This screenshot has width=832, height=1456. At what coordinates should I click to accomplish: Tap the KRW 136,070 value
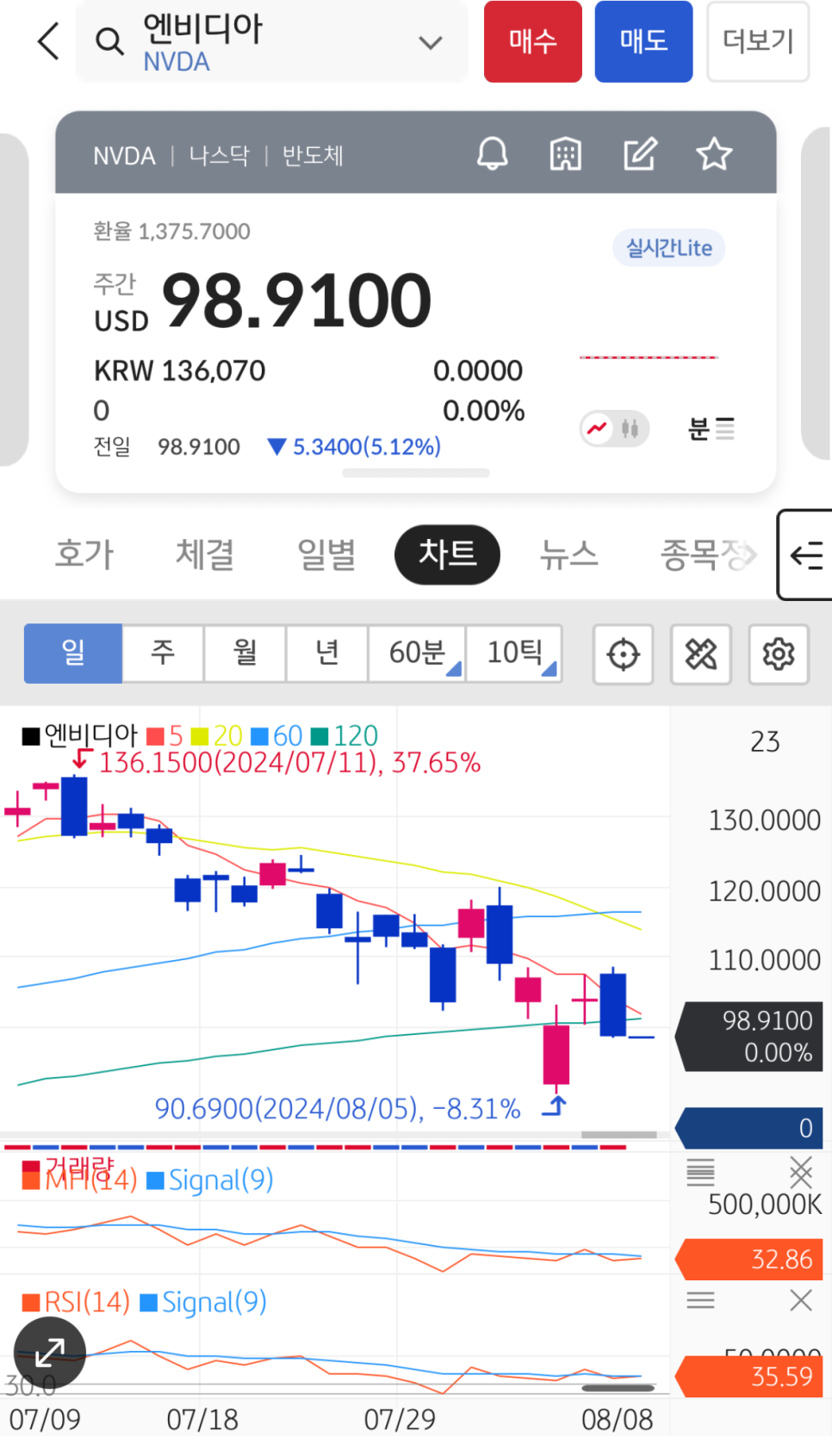[180, 371]
